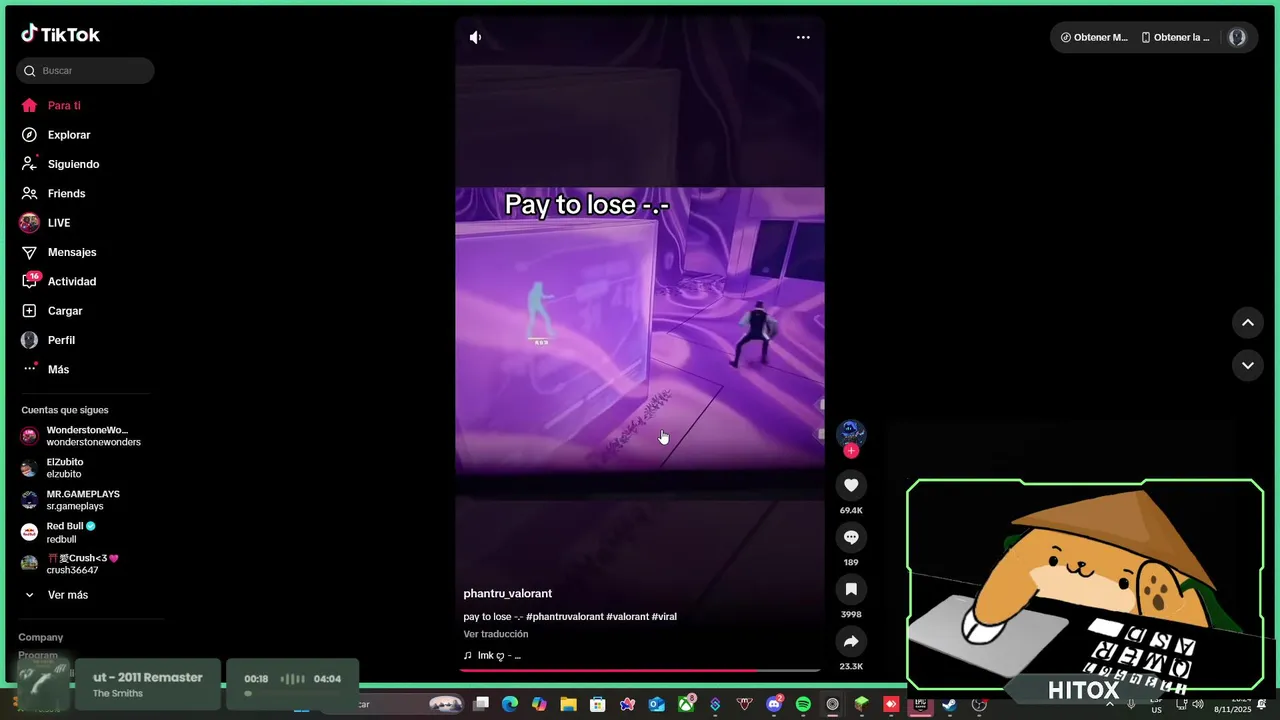This screenshot has width=1280, height=720.
Task: Like the video with heart icon
Action: (851, 485)
